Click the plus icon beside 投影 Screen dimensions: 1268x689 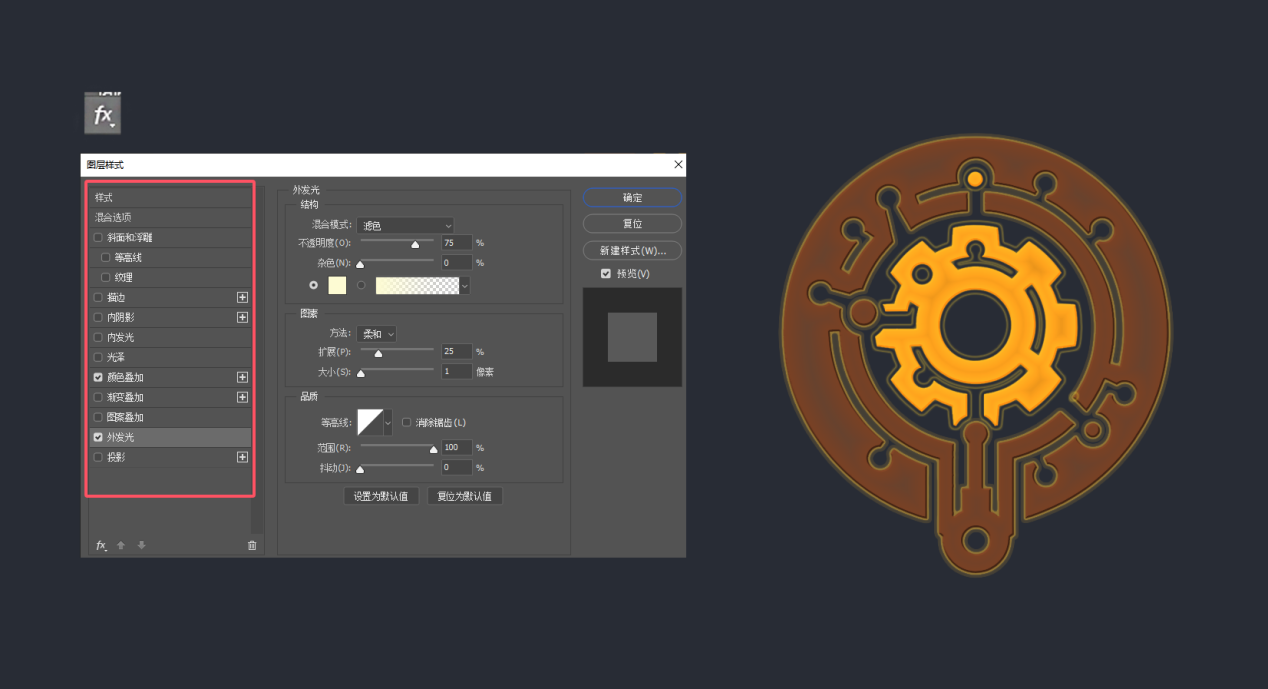pos(242,457)
